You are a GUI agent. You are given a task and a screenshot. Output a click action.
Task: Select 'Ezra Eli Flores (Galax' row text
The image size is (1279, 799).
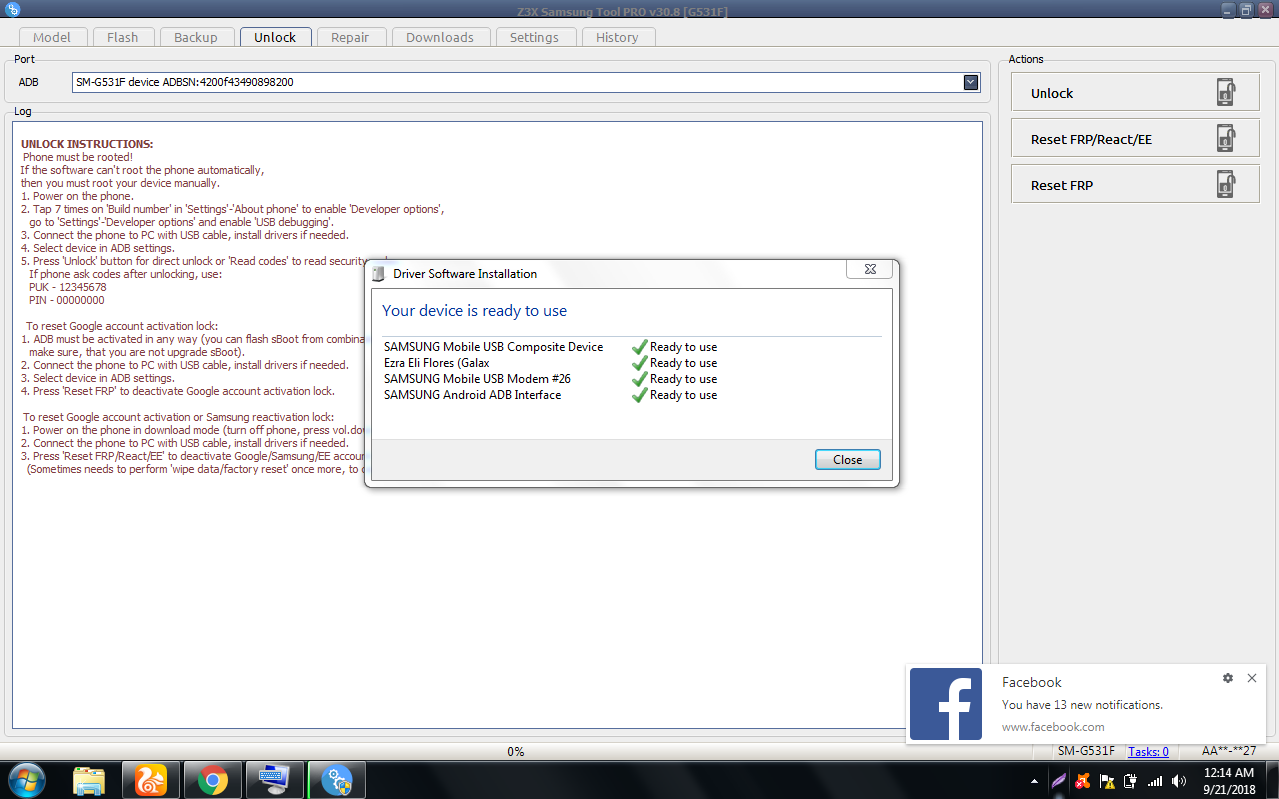pyautogui.click(x=437, y=363)
